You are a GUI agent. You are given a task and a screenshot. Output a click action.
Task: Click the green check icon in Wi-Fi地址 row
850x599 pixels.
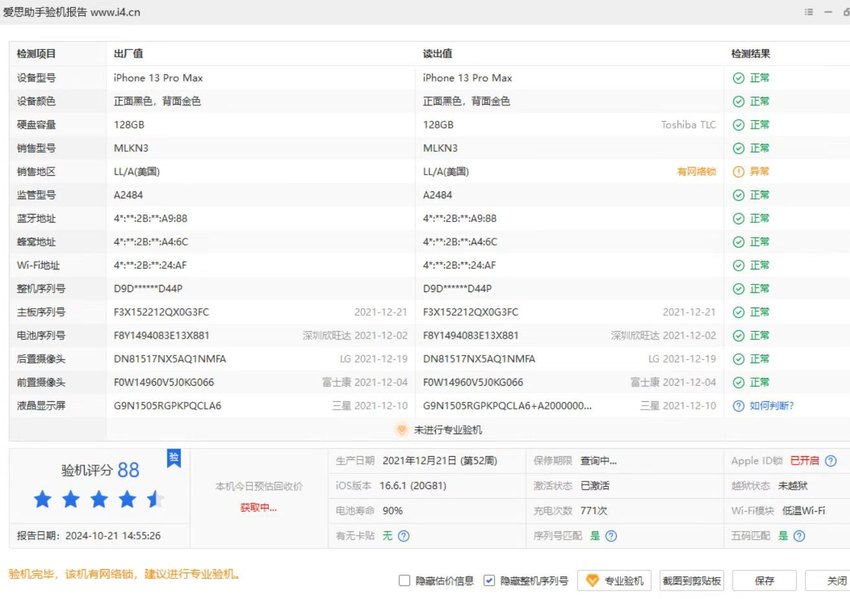pos(738,265)
